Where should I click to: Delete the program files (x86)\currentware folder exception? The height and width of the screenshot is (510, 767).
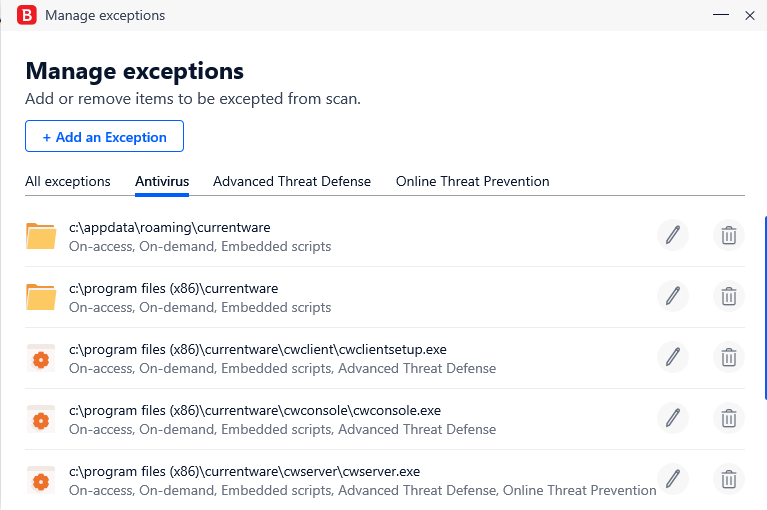click(x=729, y=296)
